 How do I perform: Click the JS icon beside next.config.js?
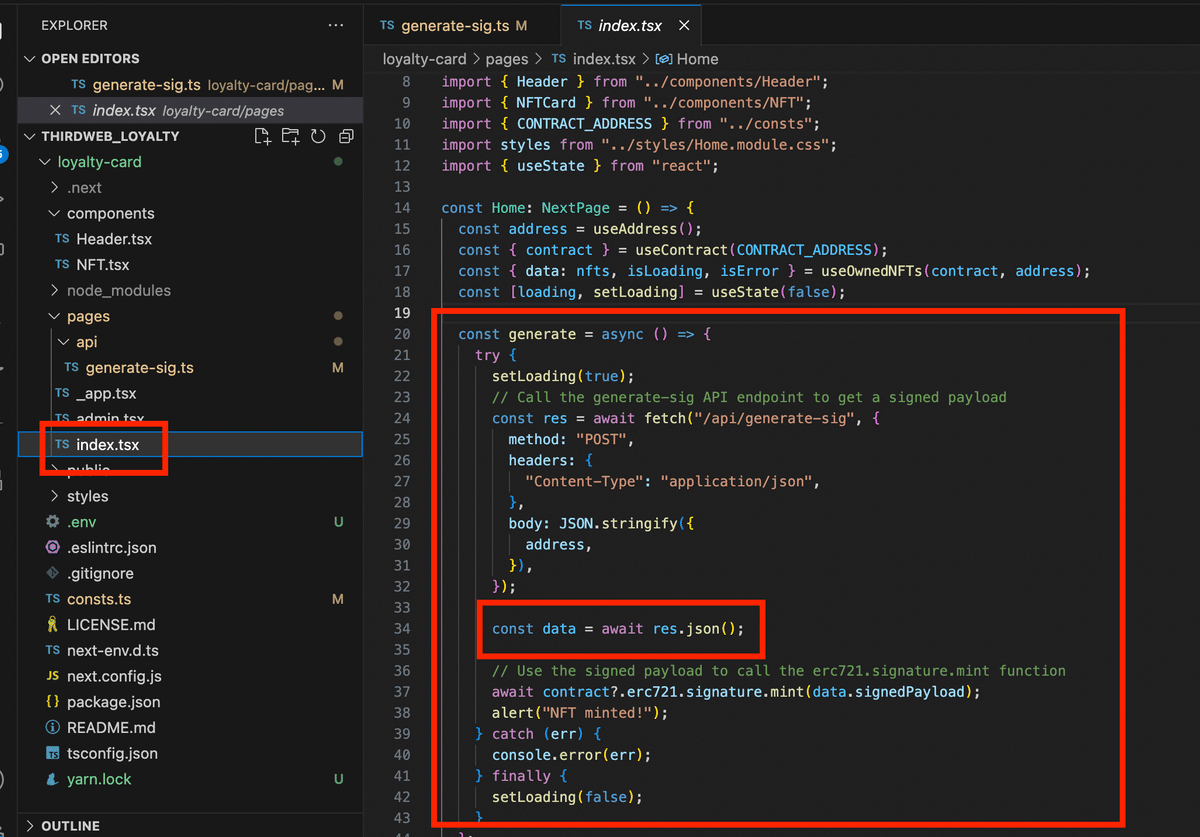click(53, 677)
